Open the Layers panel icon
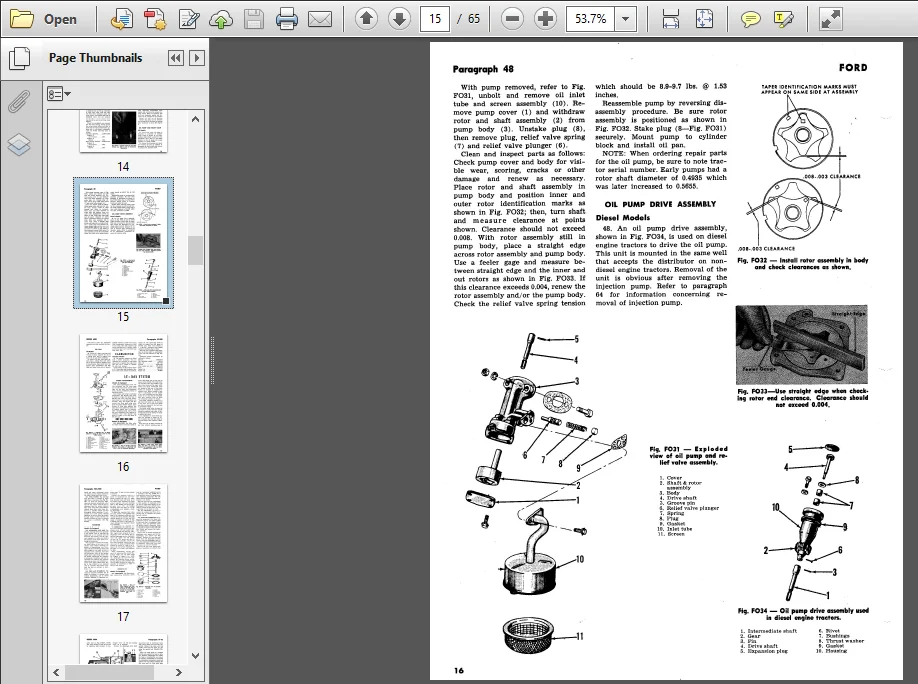918x684 pixels. pos(19,144)
